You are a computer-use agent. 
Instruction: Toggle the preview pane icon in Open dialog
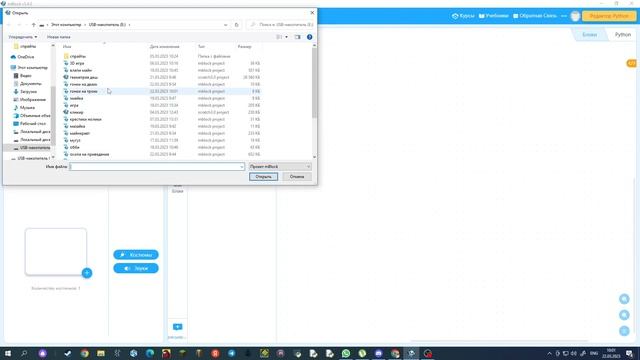tap(298, 37)
